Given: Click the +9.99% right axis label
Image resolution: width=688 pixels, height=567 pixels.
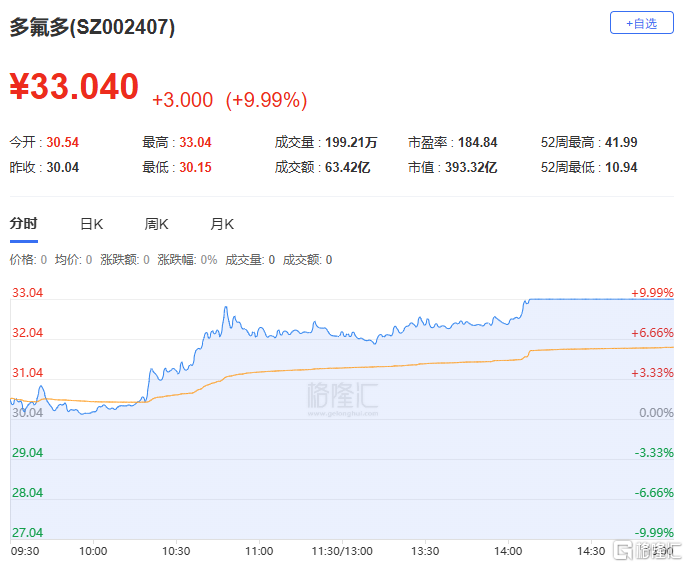Looking at the screenshot, I should pyautogui.click(x=652, y=292).
